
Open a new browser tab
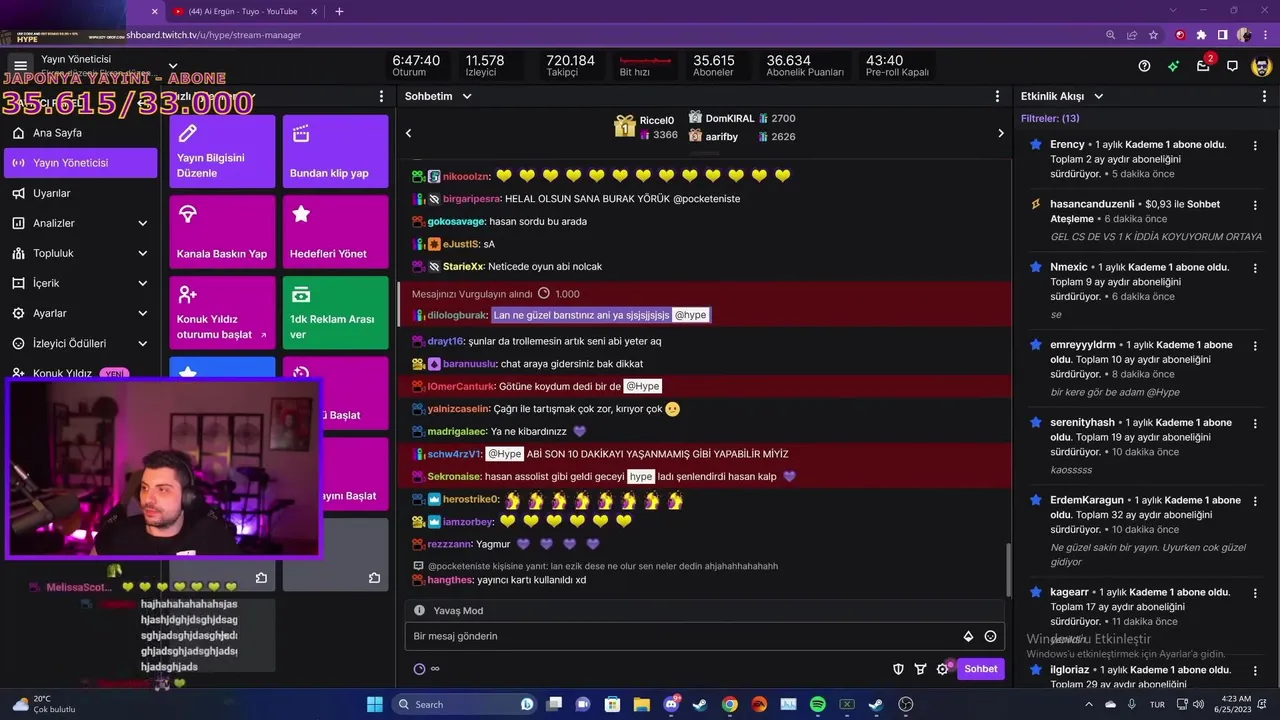pyautogui.click(x=339, y=11)
